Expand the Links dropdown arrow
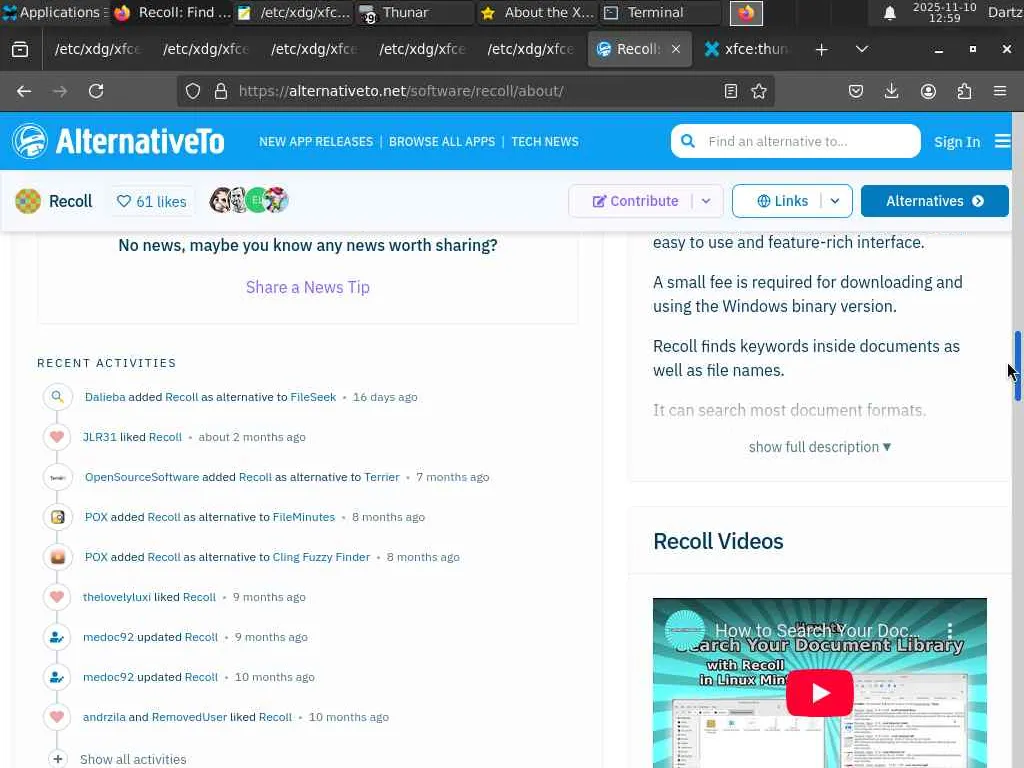The height and width of the screenshot is (768, 1024). tap(835, 201)
